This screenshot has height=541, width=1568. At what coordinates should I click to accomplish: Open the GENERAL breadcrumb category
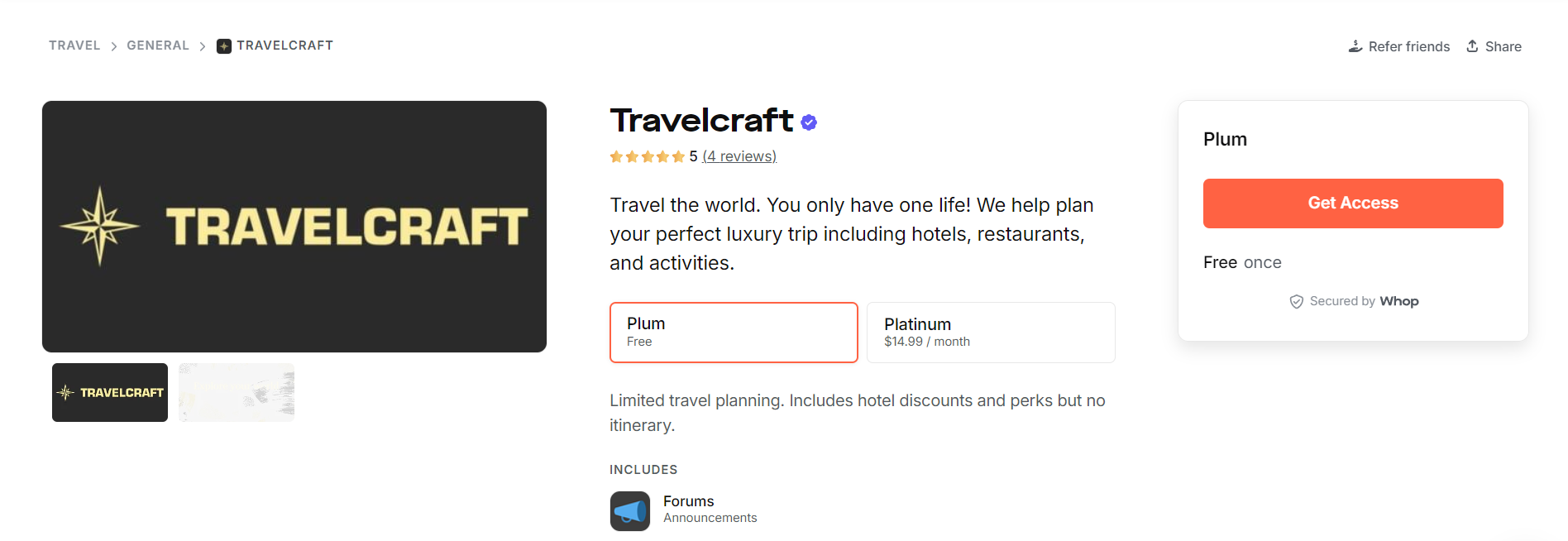[157, 45]
